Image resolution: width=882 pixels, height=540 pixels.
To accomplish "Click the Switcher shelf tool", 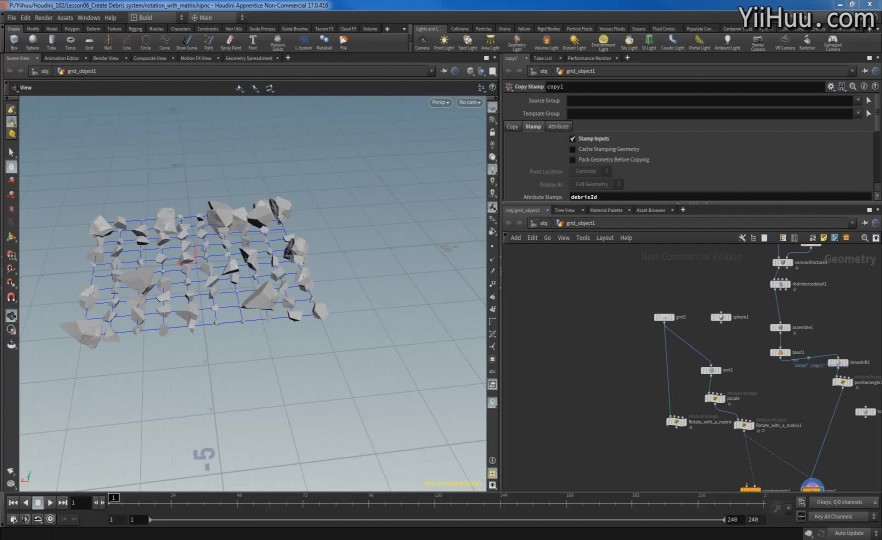I will point(807,42).
